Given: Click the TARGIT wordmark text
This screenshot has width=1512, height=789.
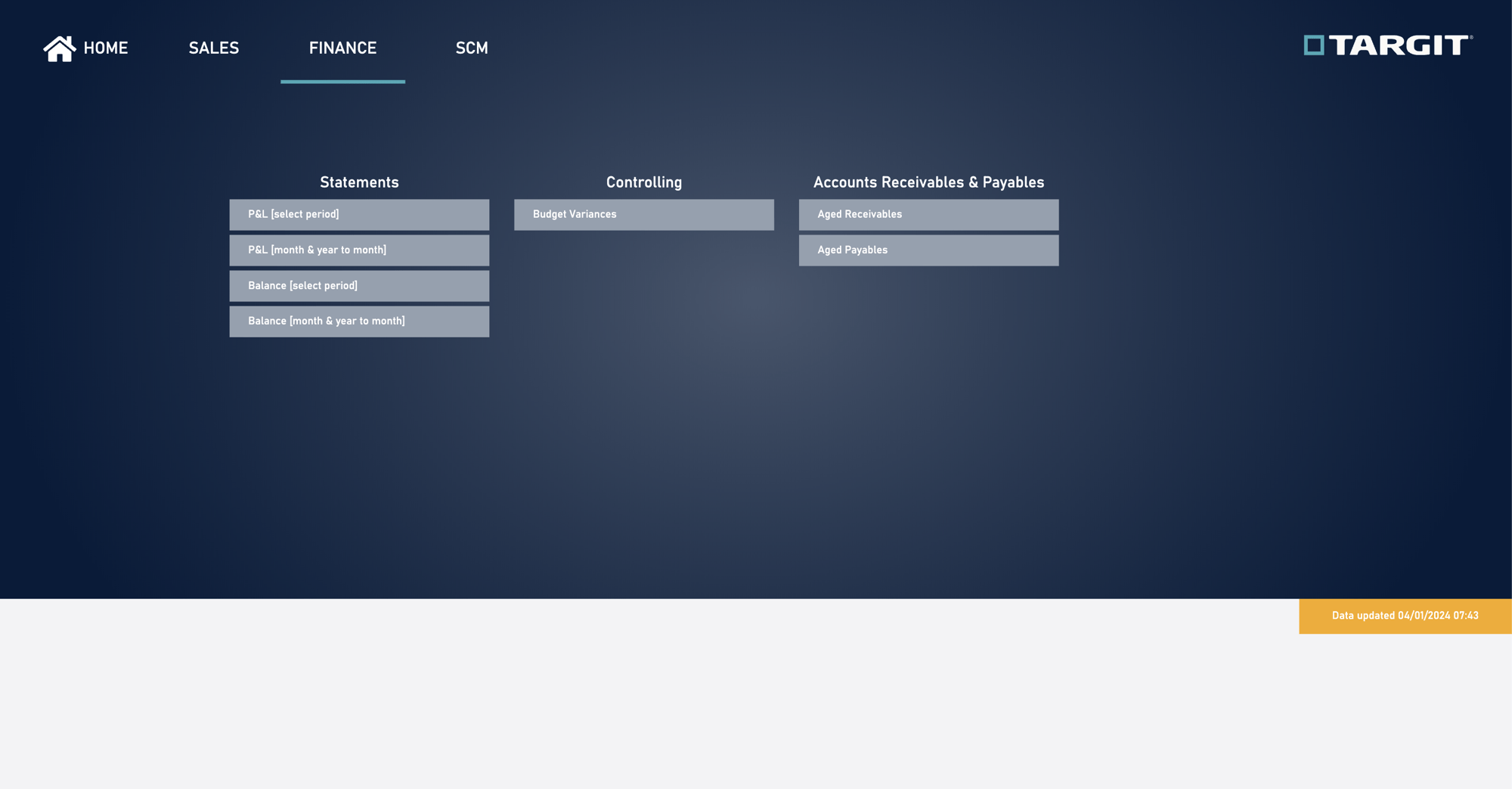Looking at the screenshot, I should [x=1399, y=45].
